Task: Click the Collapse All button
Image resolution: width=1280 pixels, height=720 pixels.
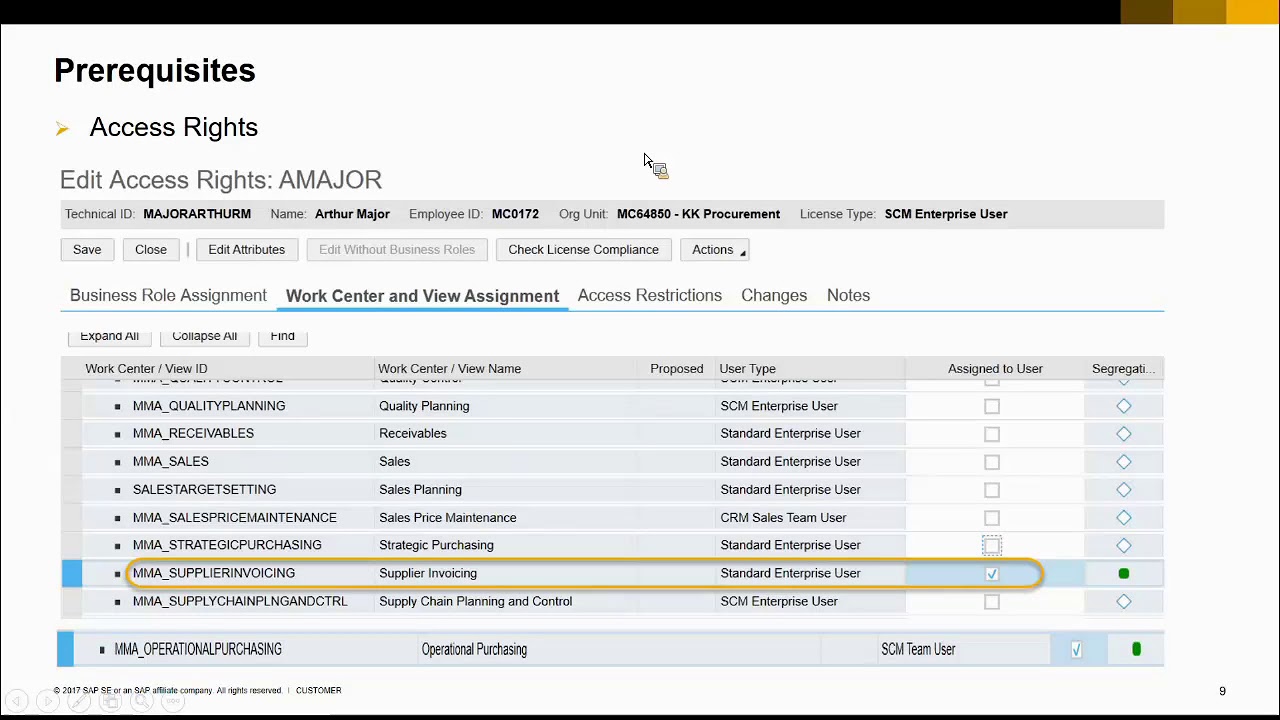Action: coord(204,336)
